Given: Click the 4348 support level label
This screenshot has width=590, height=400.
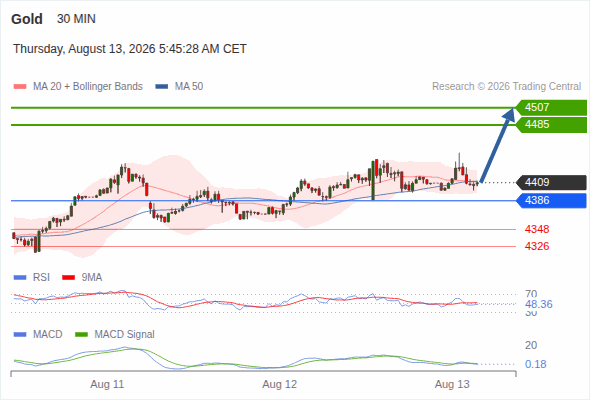Looking at the screenshot, I should 537,229.
